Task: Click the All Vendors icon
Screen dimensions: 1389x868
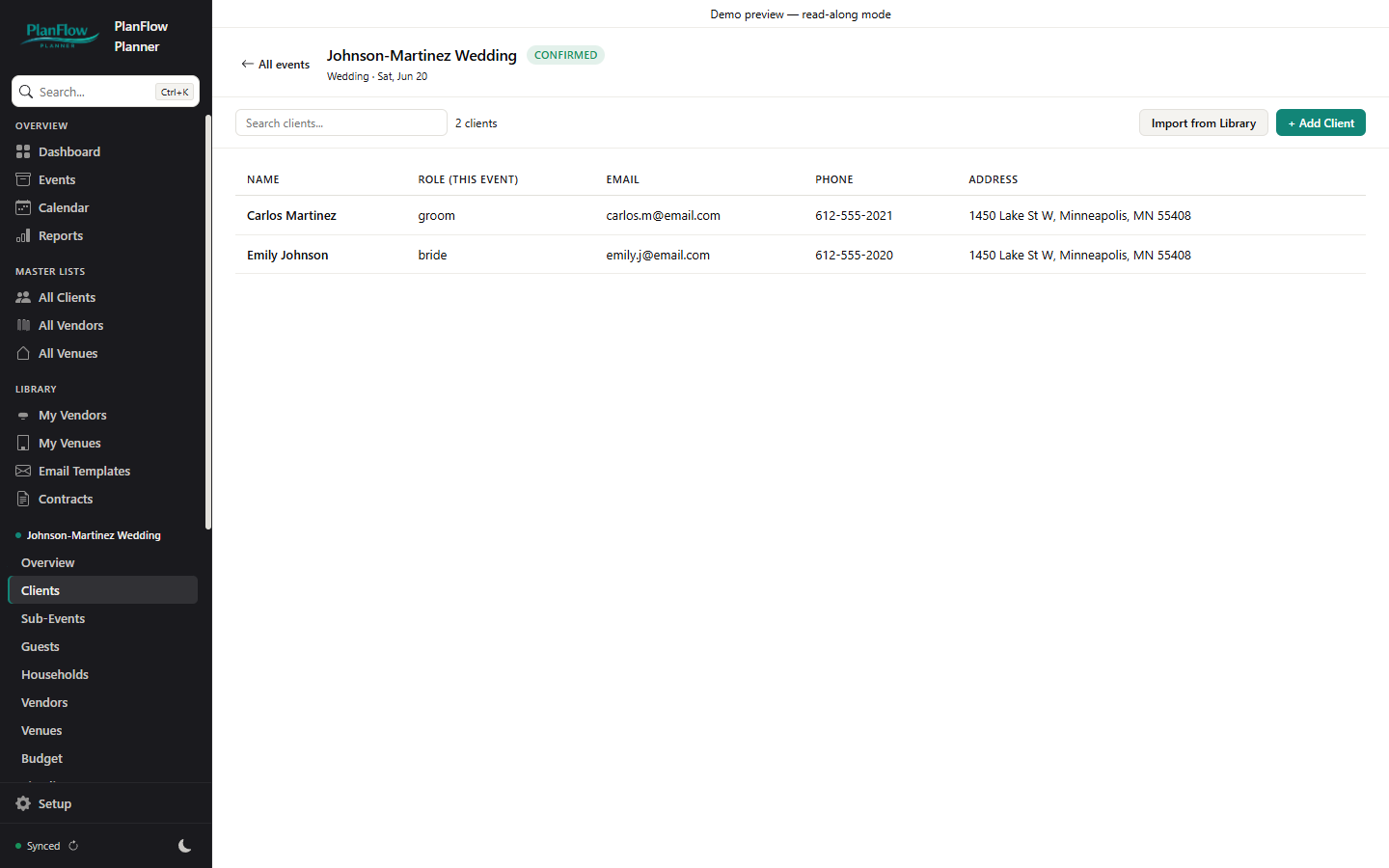Action: pos(23,325)
